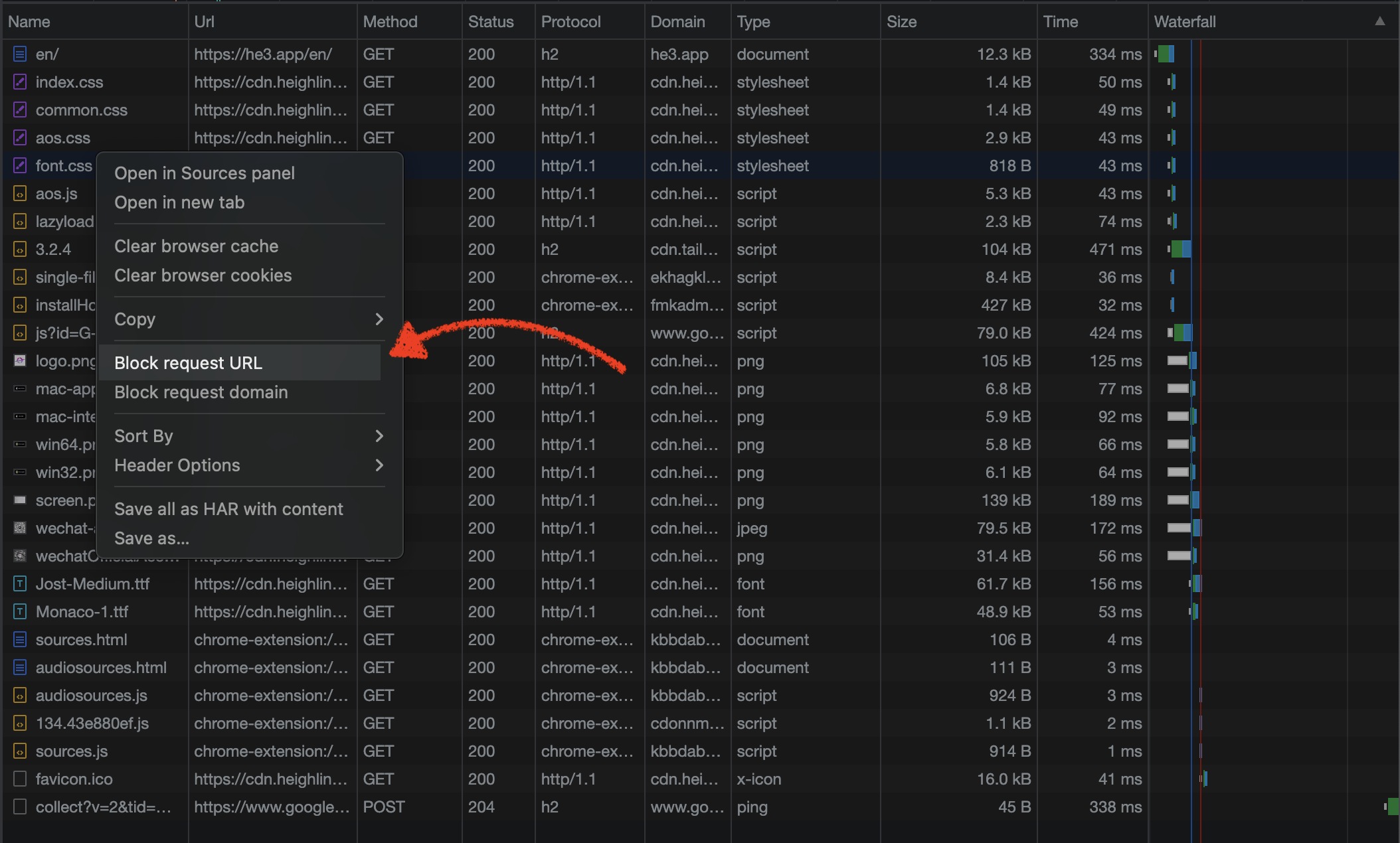This screenshot has height=843, width=1400.
Task: Click the font icon for Jost-Medium.ttf
Action: [20, 584]
